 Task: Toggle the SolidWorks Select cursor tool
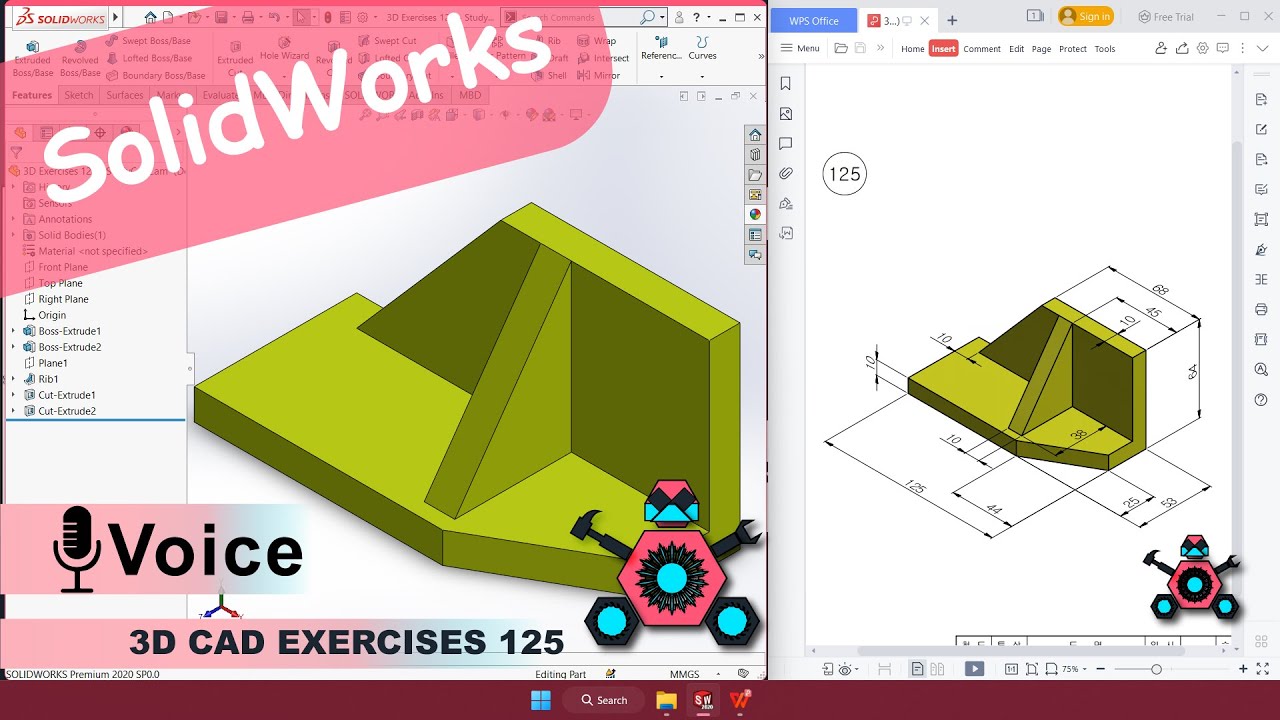point(301,17)
